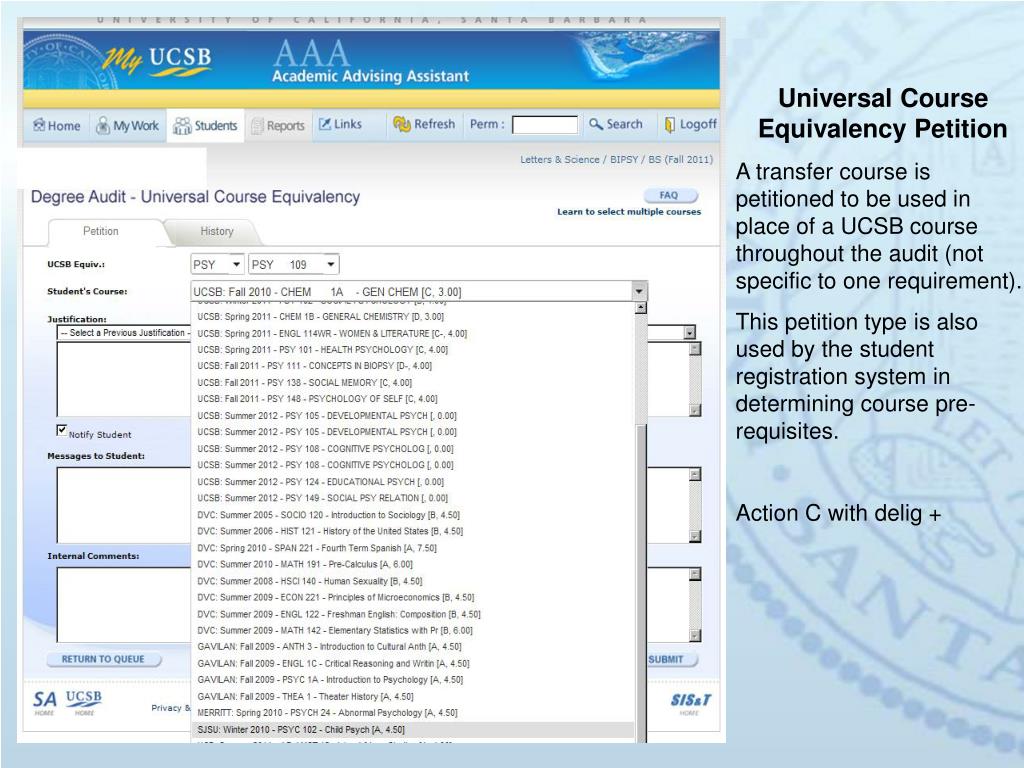Open the Links menu label
Image resolution: width=1024 pixels, height=768 pixels.
coord(347,124)
